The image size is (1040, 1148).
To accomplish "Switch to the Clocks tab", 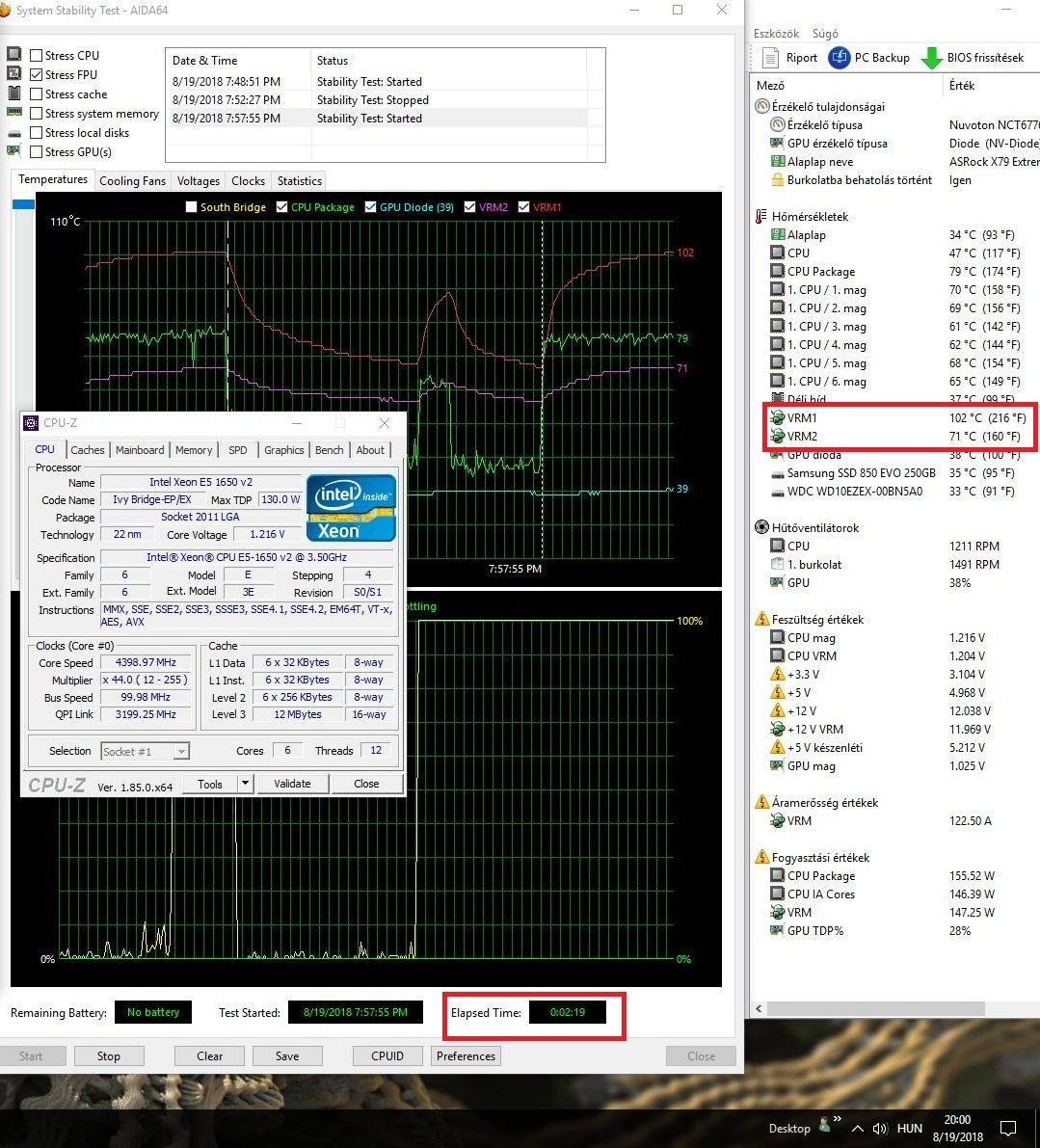I will [248, 181].
